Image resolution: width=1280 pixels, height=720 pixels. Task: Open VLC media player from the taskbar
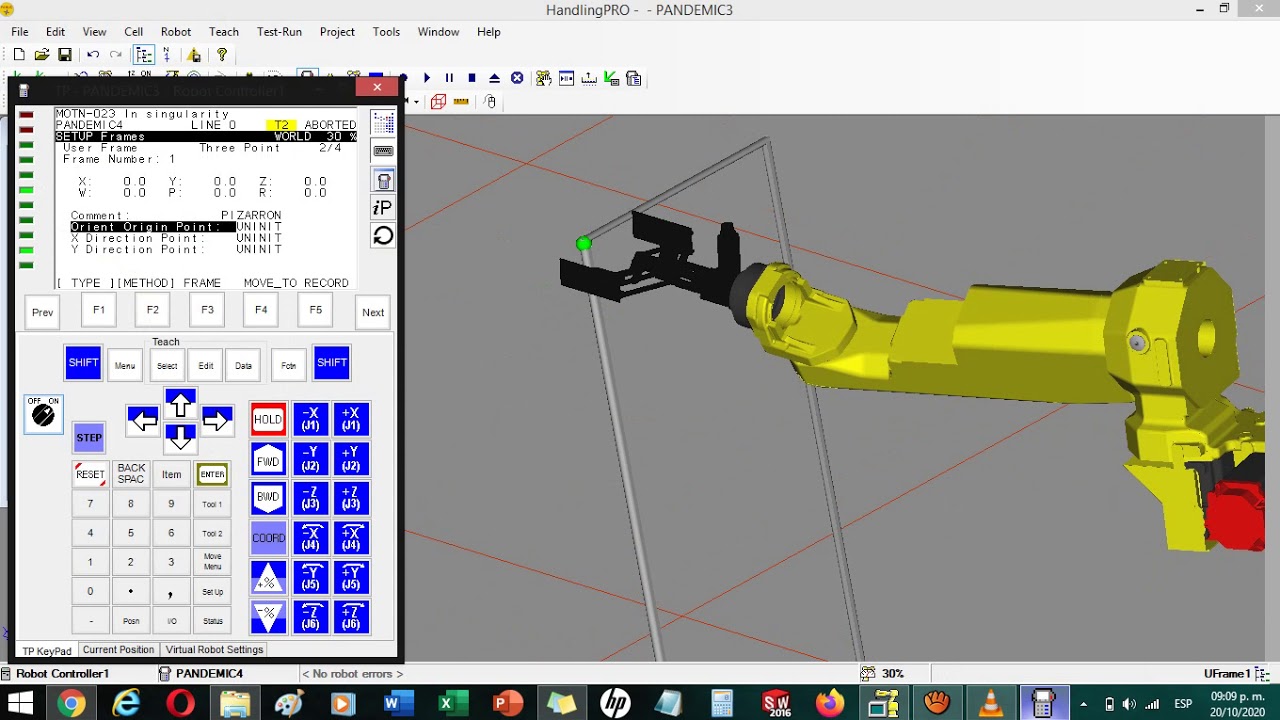[x=990, y=704]
